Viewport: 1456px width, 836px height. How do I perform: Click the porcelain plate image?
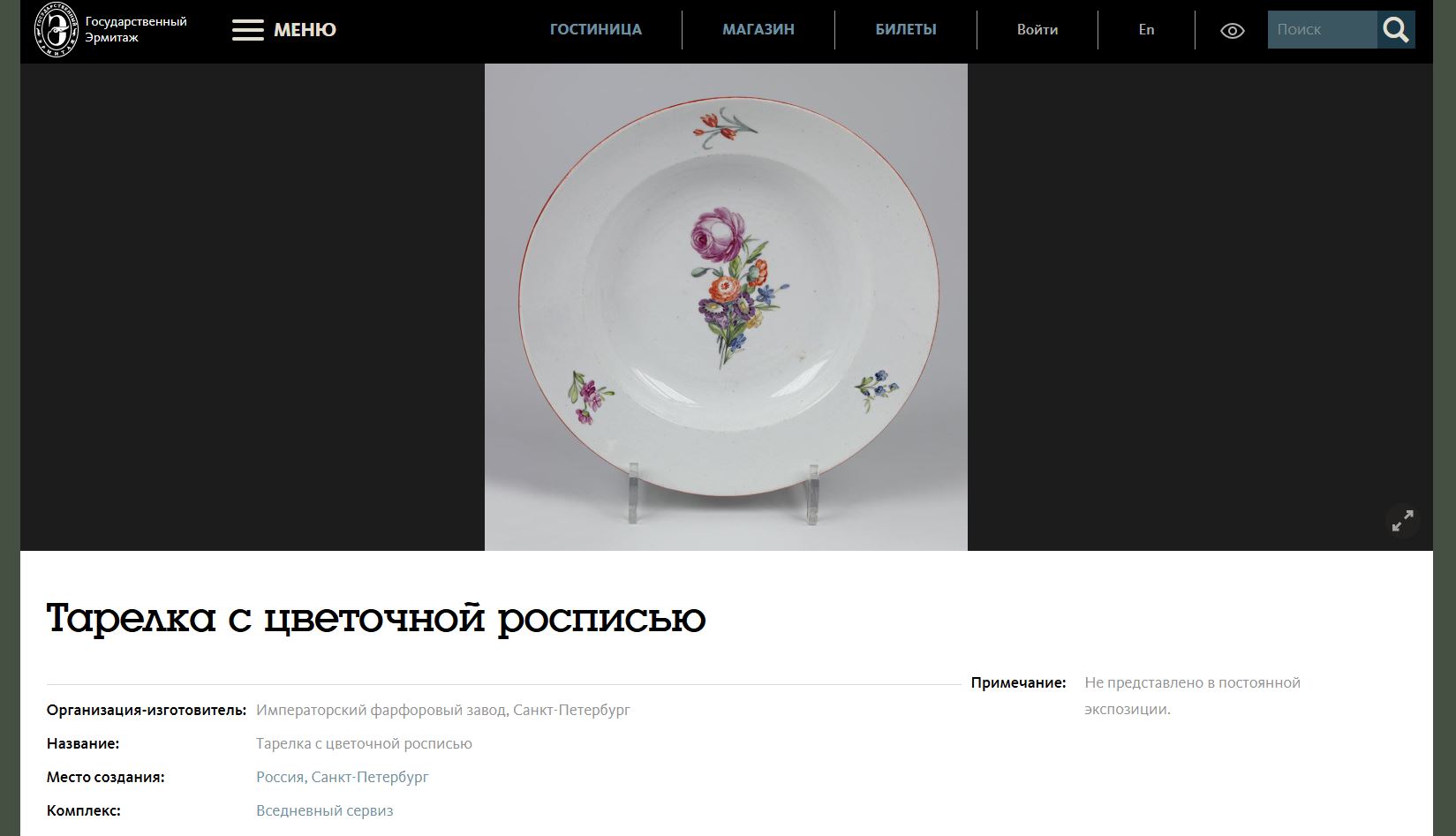726,307
